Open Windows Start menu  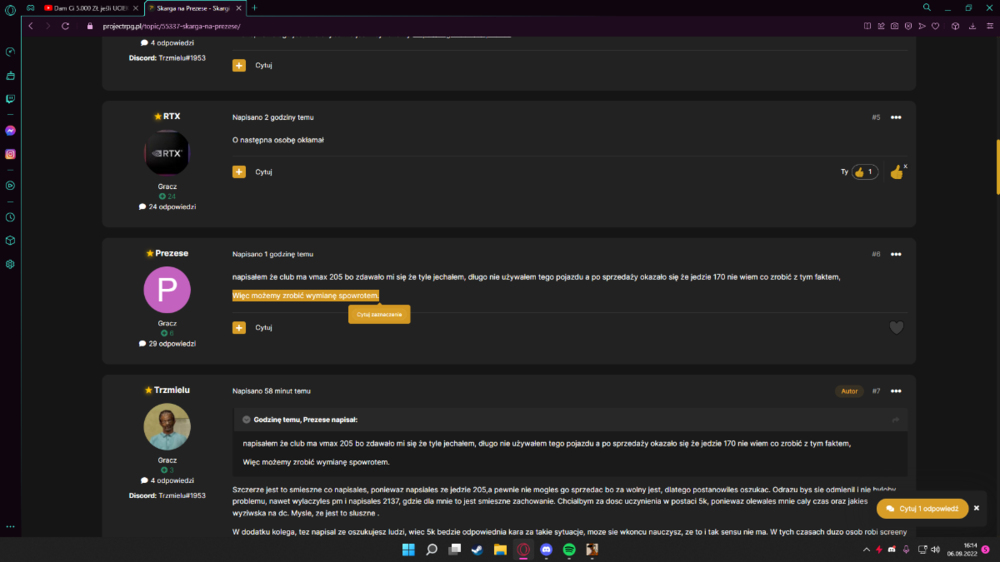click(x=408, y=549)
